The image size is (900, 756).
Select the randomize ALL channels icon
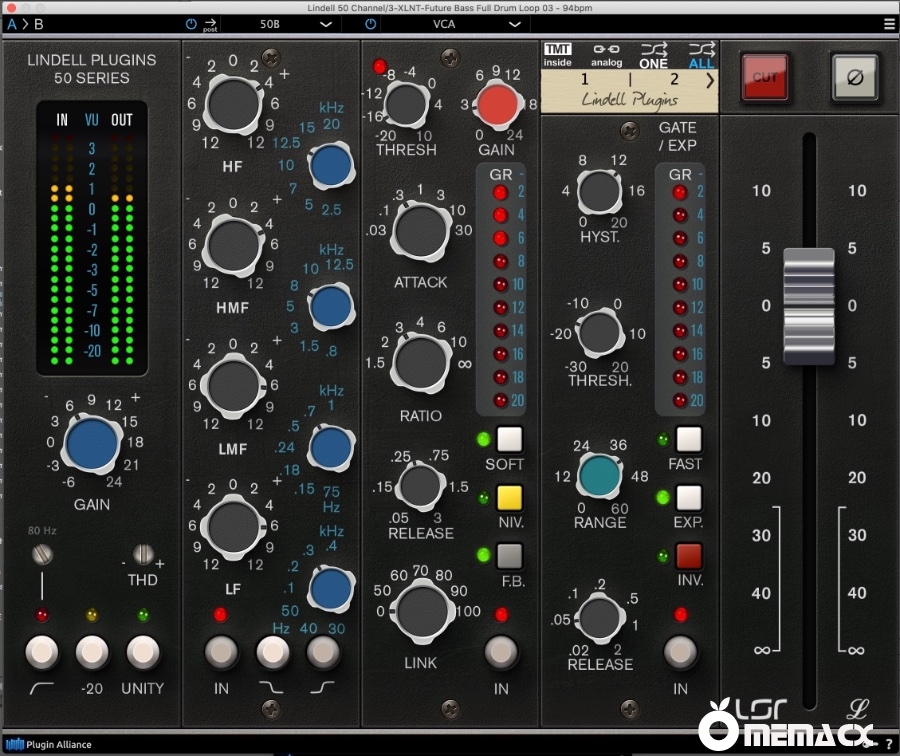pos(702,54)
